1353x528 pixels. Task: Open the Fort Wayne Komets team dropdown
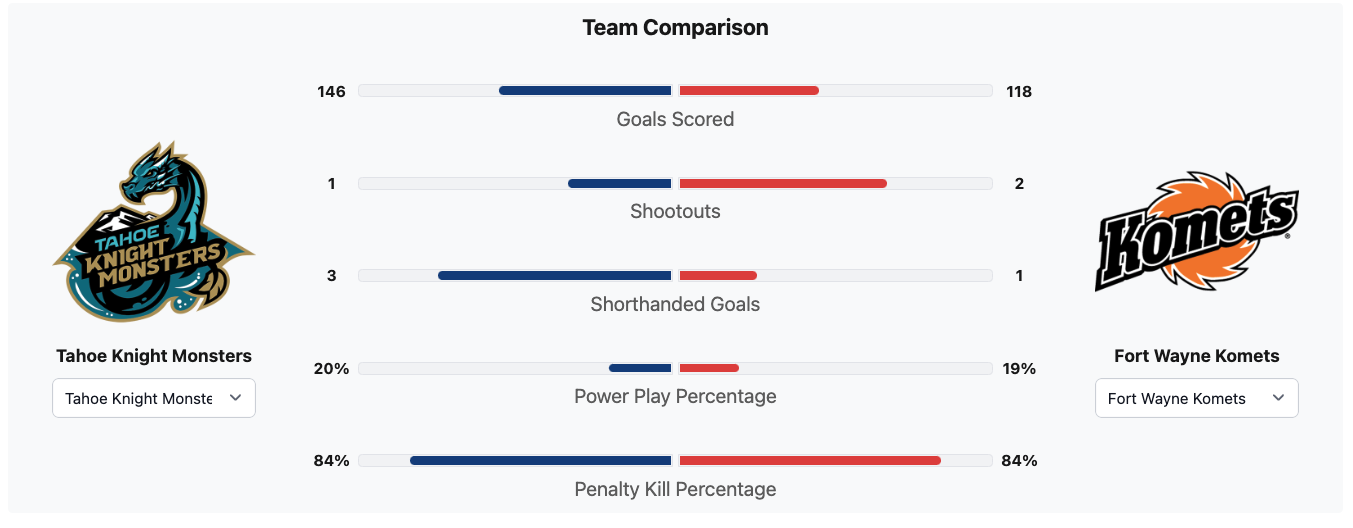1196,398
